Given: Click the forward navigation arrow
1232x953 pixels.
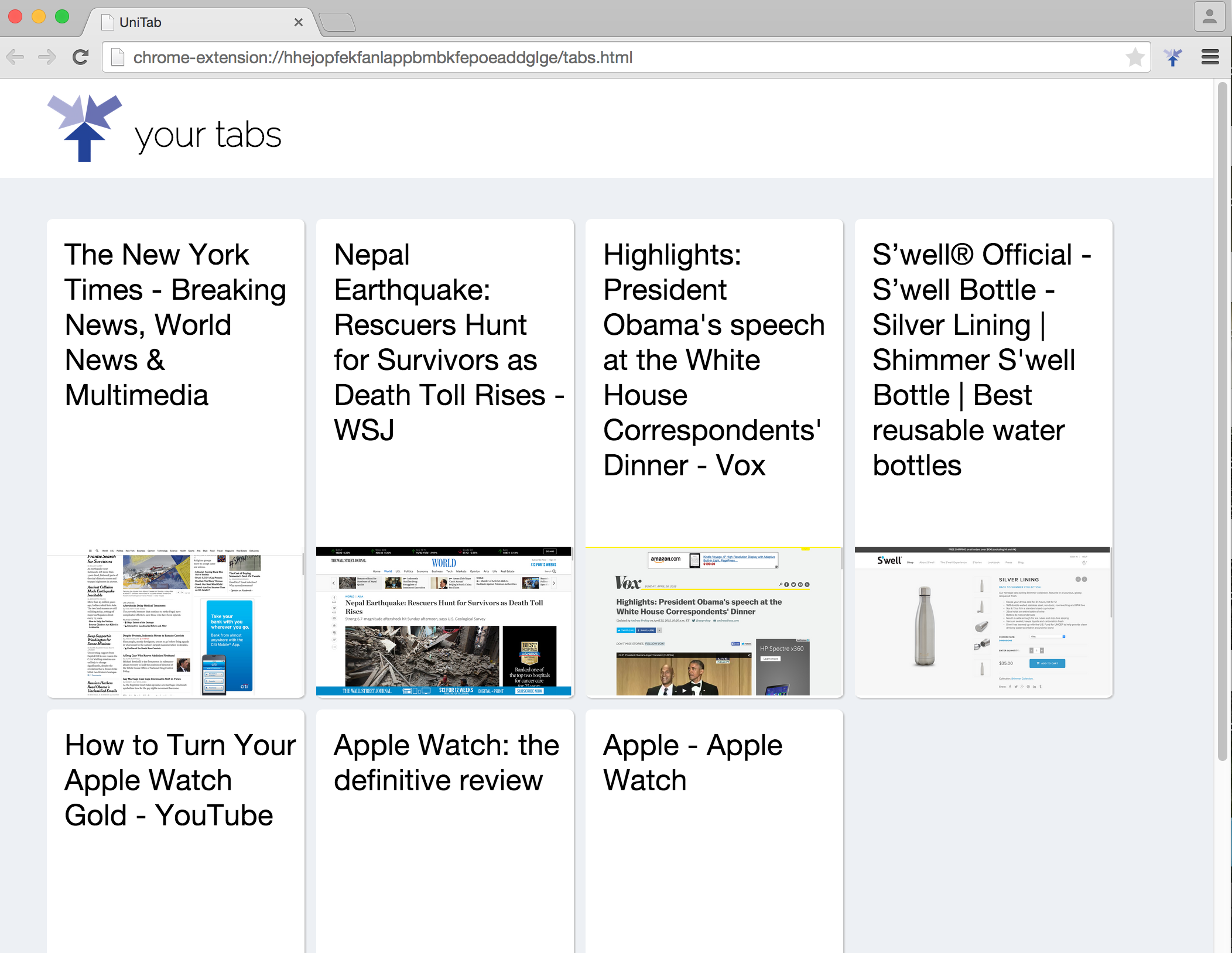Looking at the screenshot, I should pos(47,57).
